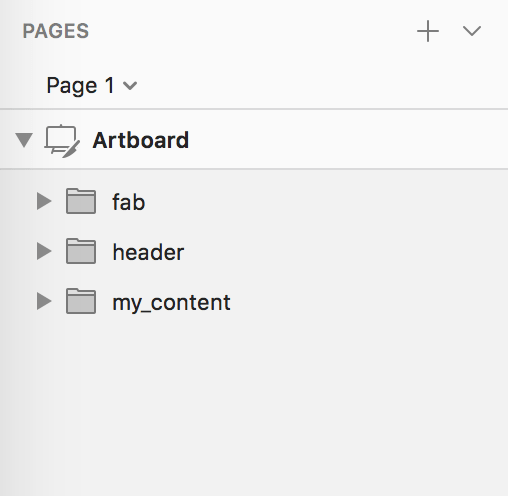The width and height of the screenshot is (508, 496).
Task: Select the my_content layer
Action: click(x=171, y=303)
